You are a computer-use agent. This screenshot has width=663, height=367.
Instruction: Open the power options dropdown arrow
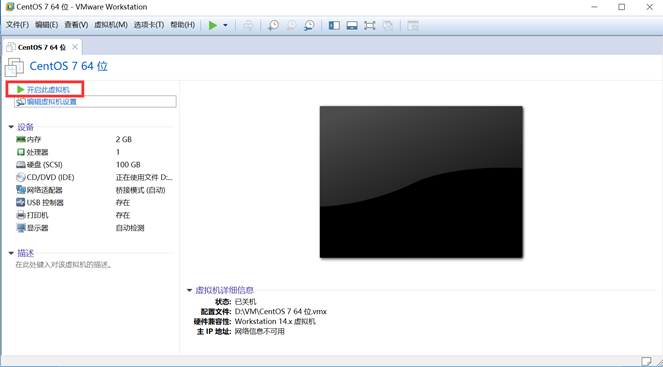click(225, 25)
